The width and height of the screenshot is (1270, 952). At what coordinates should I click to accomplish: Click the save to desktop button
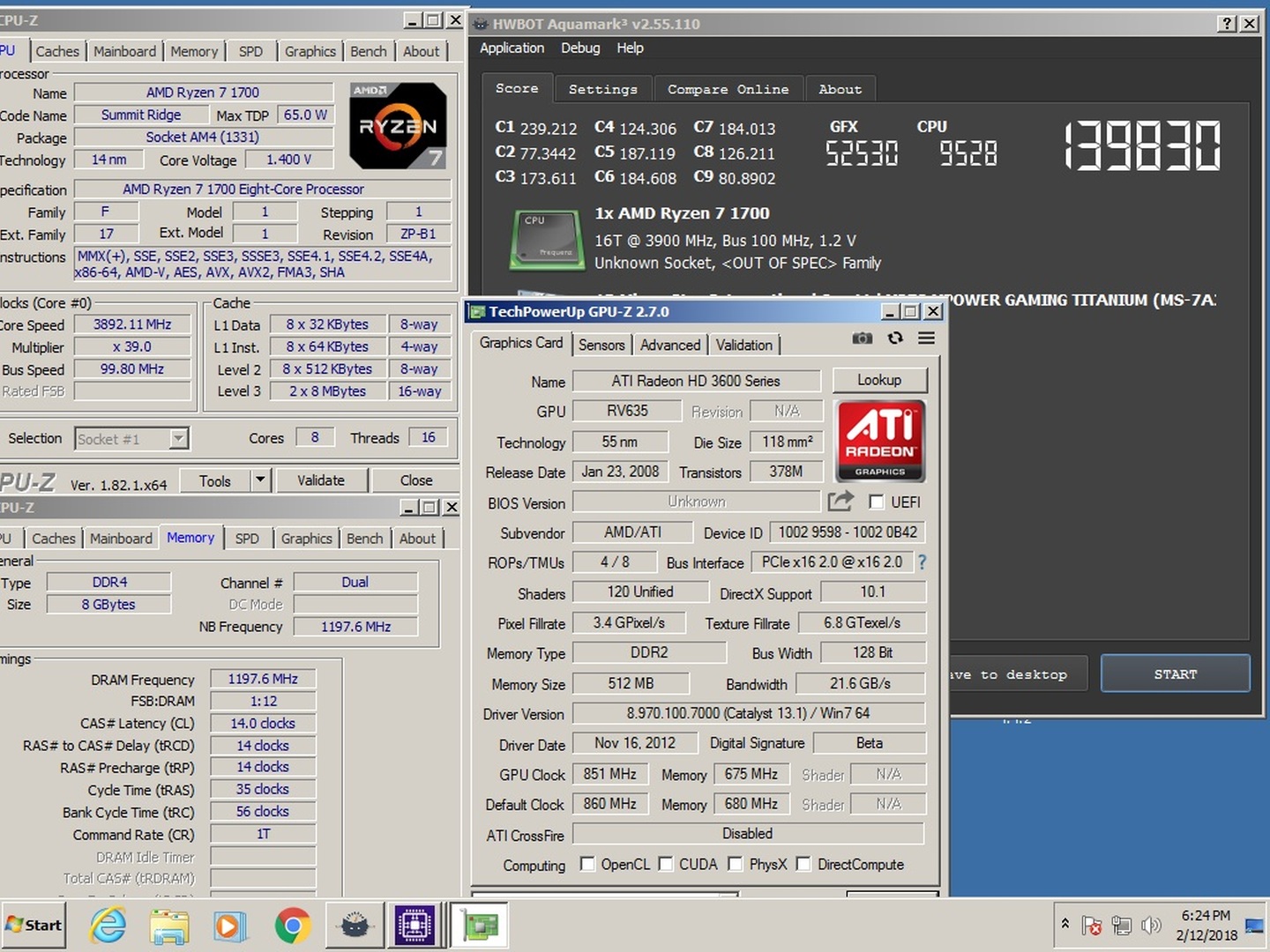1017,673
